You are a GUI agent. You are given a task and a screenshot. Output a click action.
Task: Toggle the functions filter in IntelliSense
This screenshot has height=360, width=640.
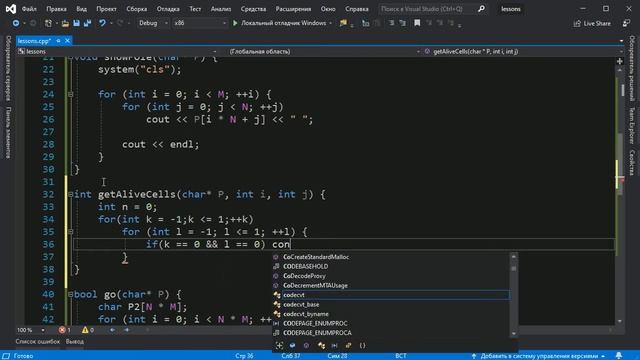(x=306, y=345)
